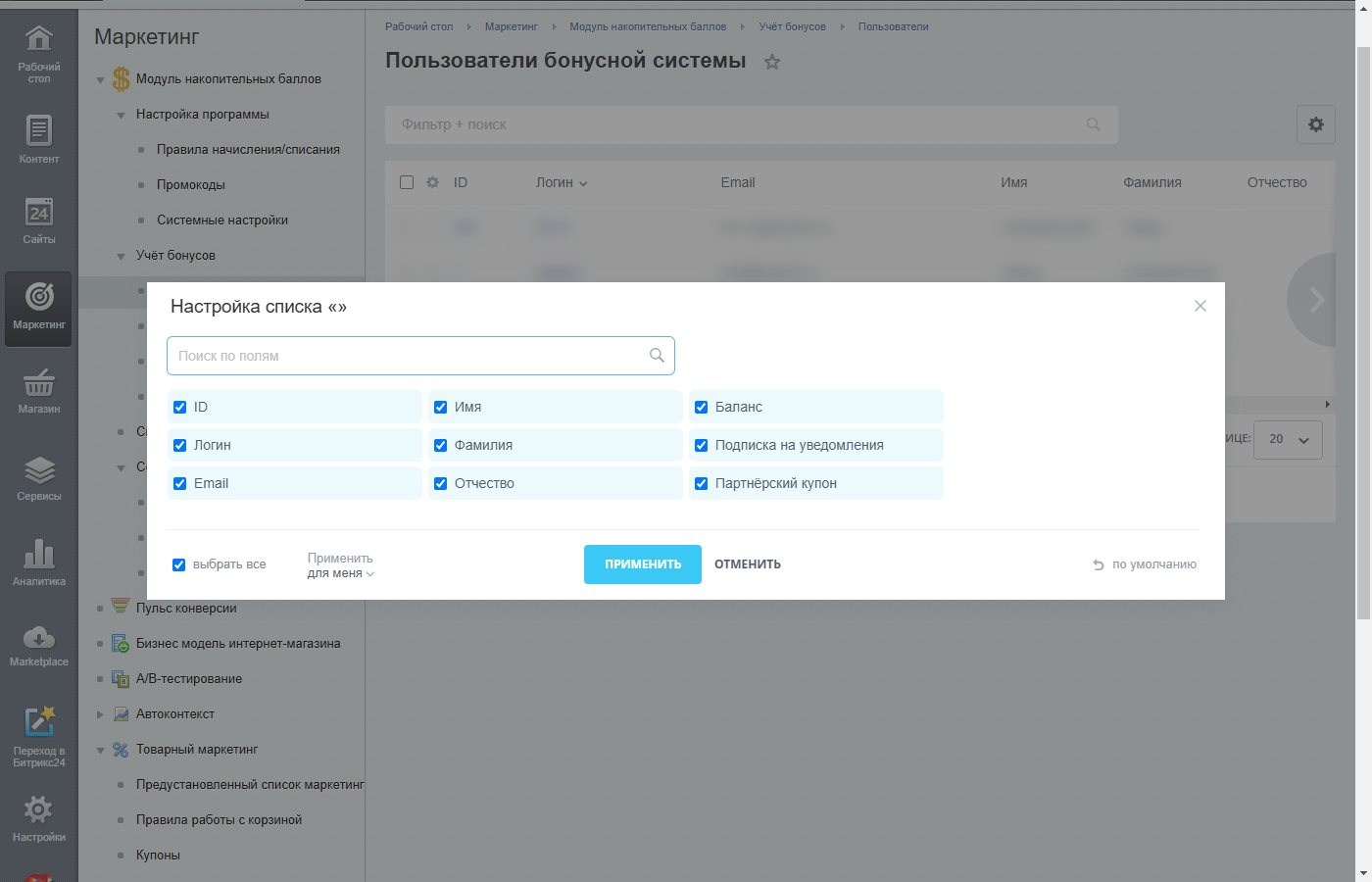Click the table column settings gear icon
Viewport: 1372px width, 882px height.
(433, 182)
